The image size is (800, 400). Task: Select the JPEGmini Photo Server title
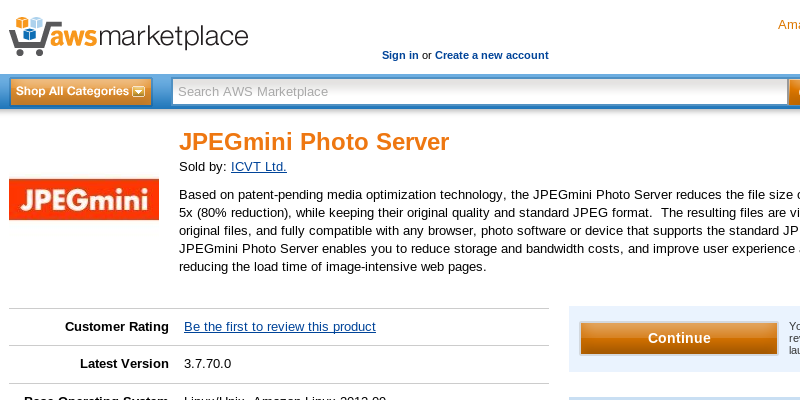[314, 142]
